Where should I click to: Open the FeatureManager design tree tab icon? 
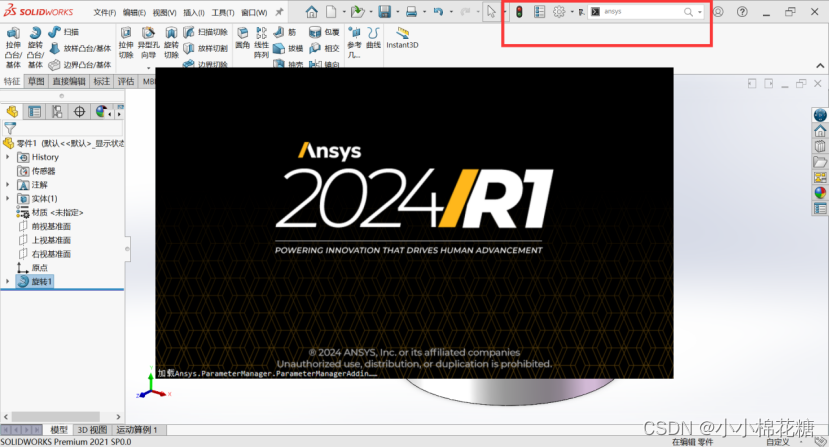coord(12,112)
